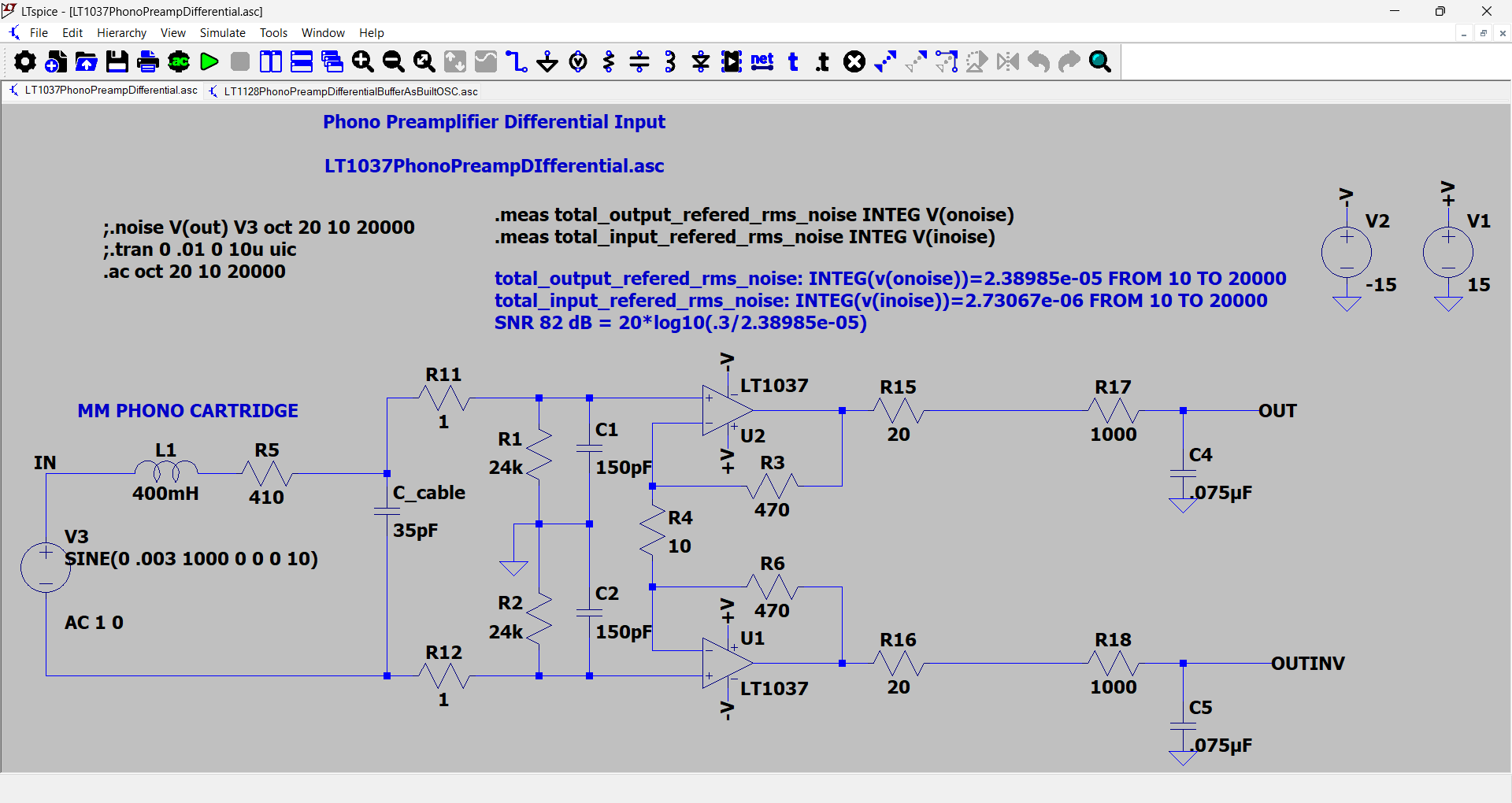The width and height of the screenshot is (1512, 803).
Task: Add comment text with the blue t icon
Action: tap(793, 61)
